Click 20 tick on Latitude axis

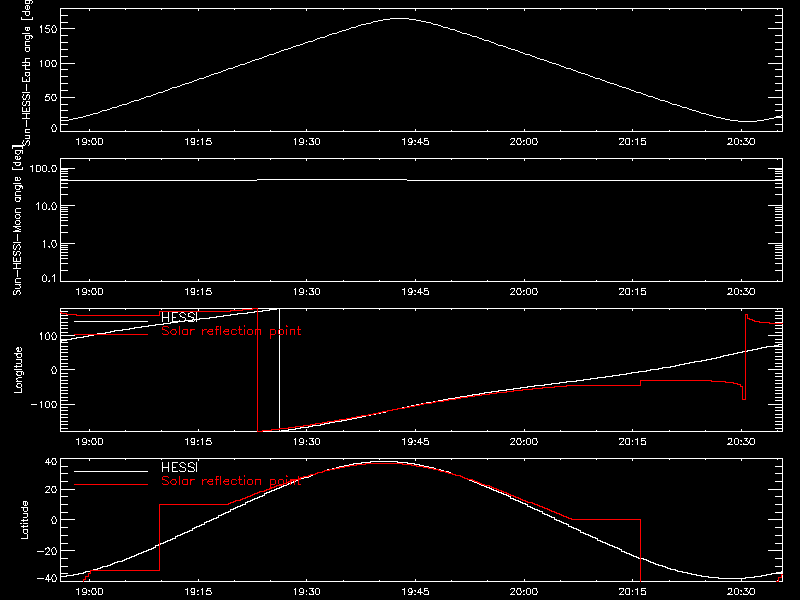pos(51,490)
